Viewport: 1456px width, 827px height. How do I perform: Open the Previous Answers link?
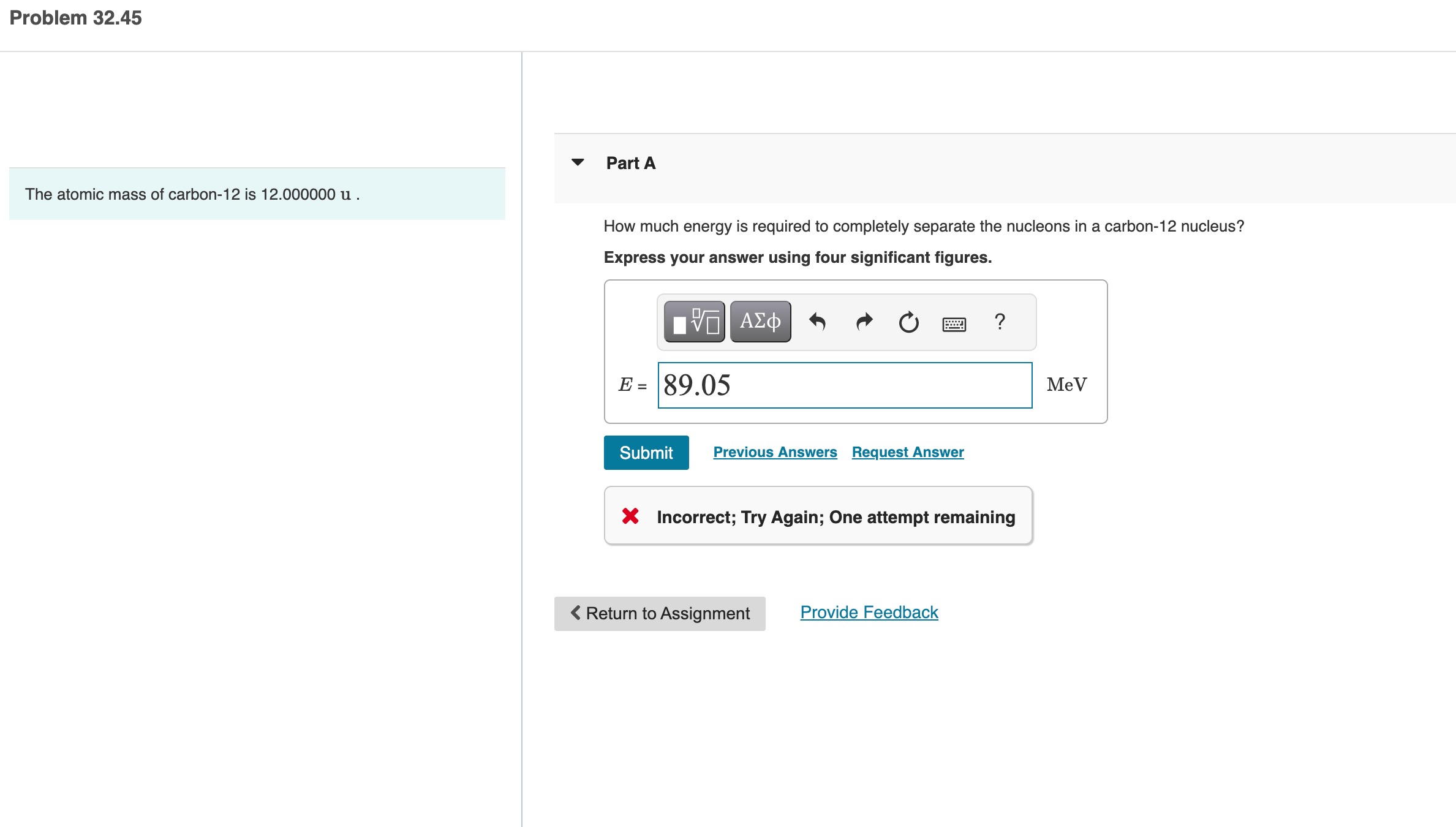click(775, 452)
